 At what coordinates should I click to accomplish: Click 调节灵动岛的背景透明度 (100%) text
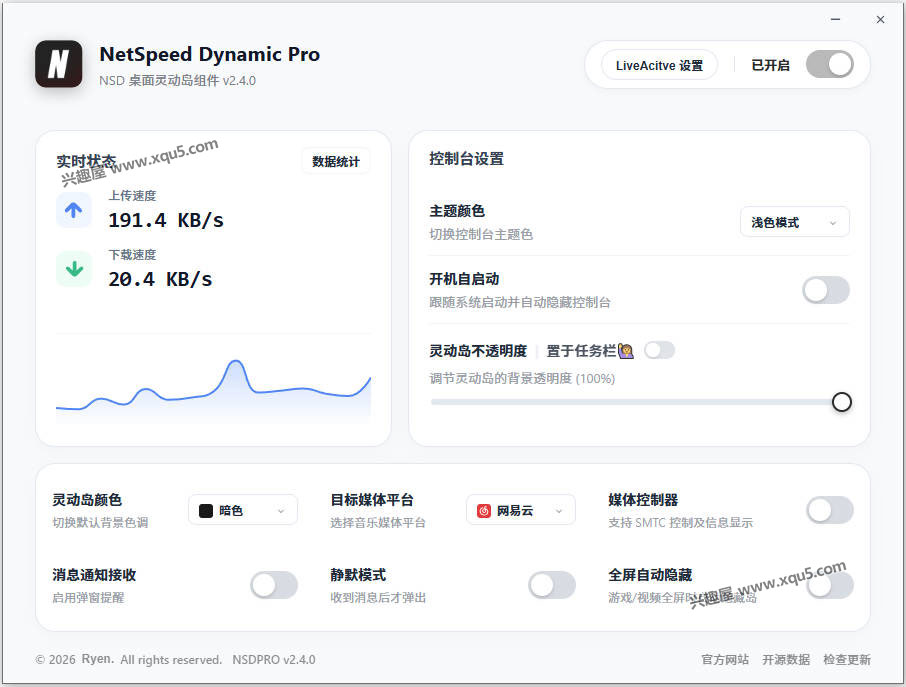tap(522, 378)
